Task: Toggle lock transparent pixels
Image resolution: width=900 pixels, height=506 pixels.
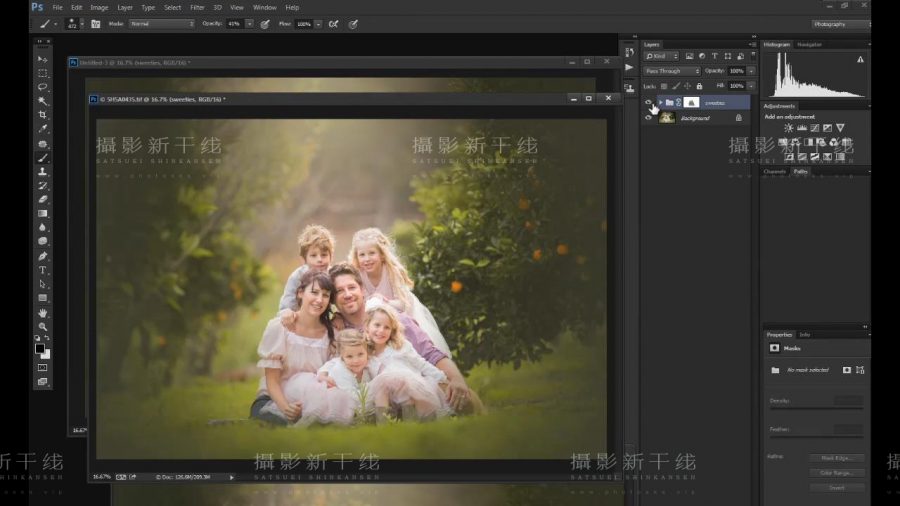Action: [x=664, y=86]
